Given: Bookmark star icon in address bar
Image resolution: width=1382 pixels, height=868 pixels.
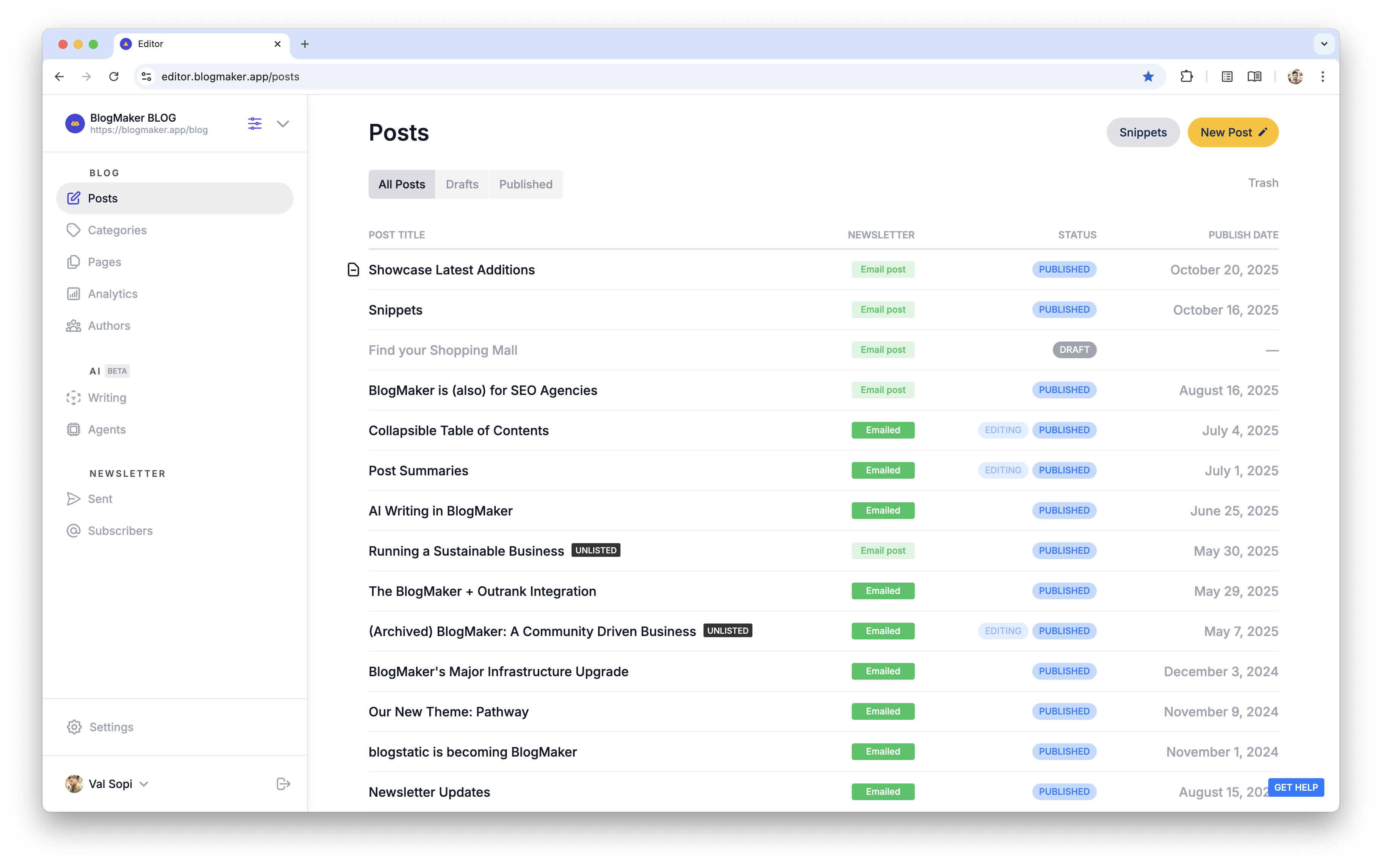Looking at the screenshot, I should coord(1148,77).
